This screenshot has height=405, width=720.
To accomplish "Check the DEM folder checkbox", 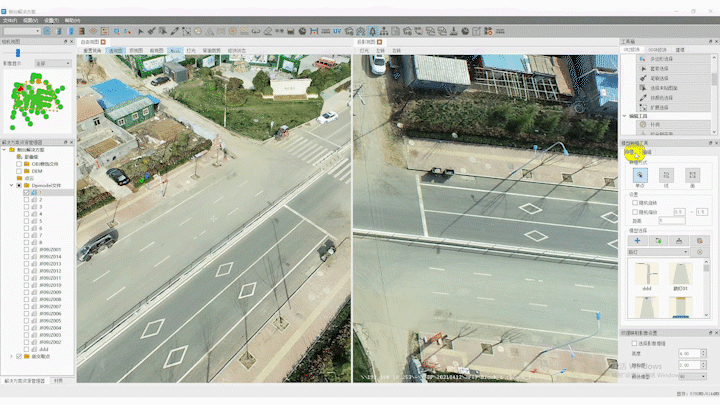I will 19,171.
